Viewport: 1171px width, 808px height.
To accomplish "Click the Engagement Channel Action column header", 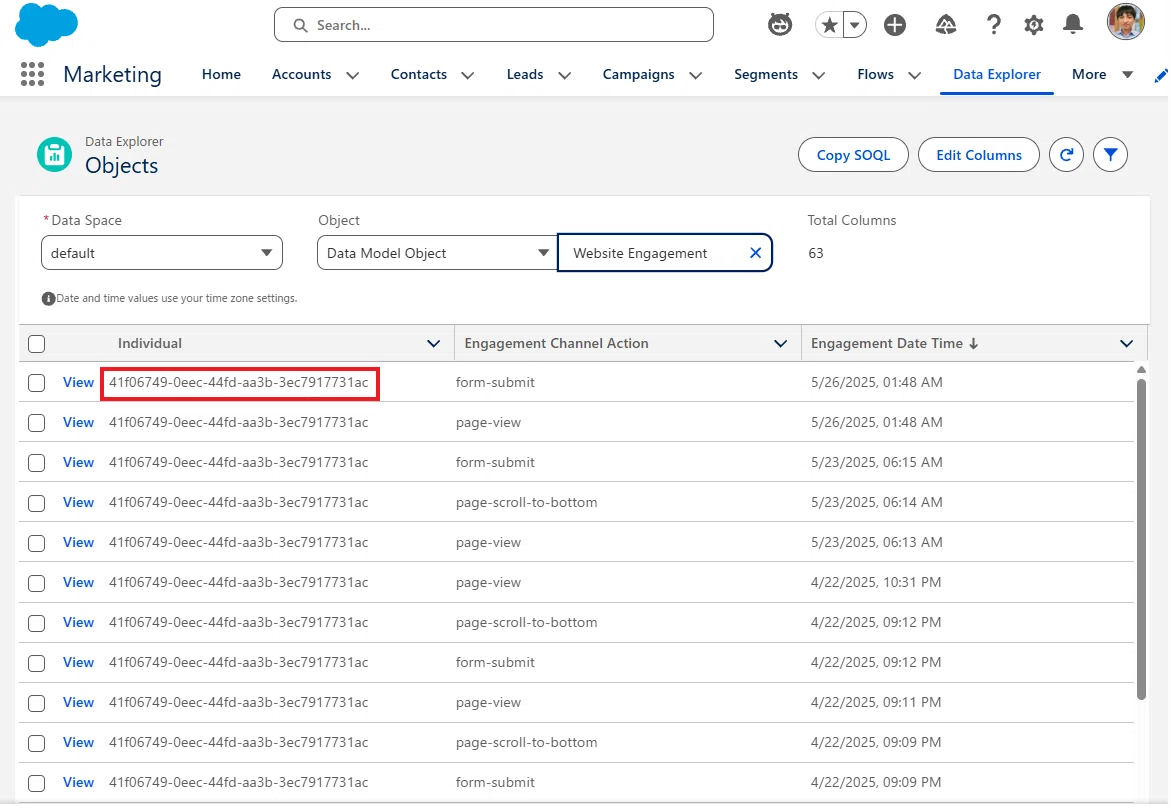I will pyautogui.click(x=556, y=344).
